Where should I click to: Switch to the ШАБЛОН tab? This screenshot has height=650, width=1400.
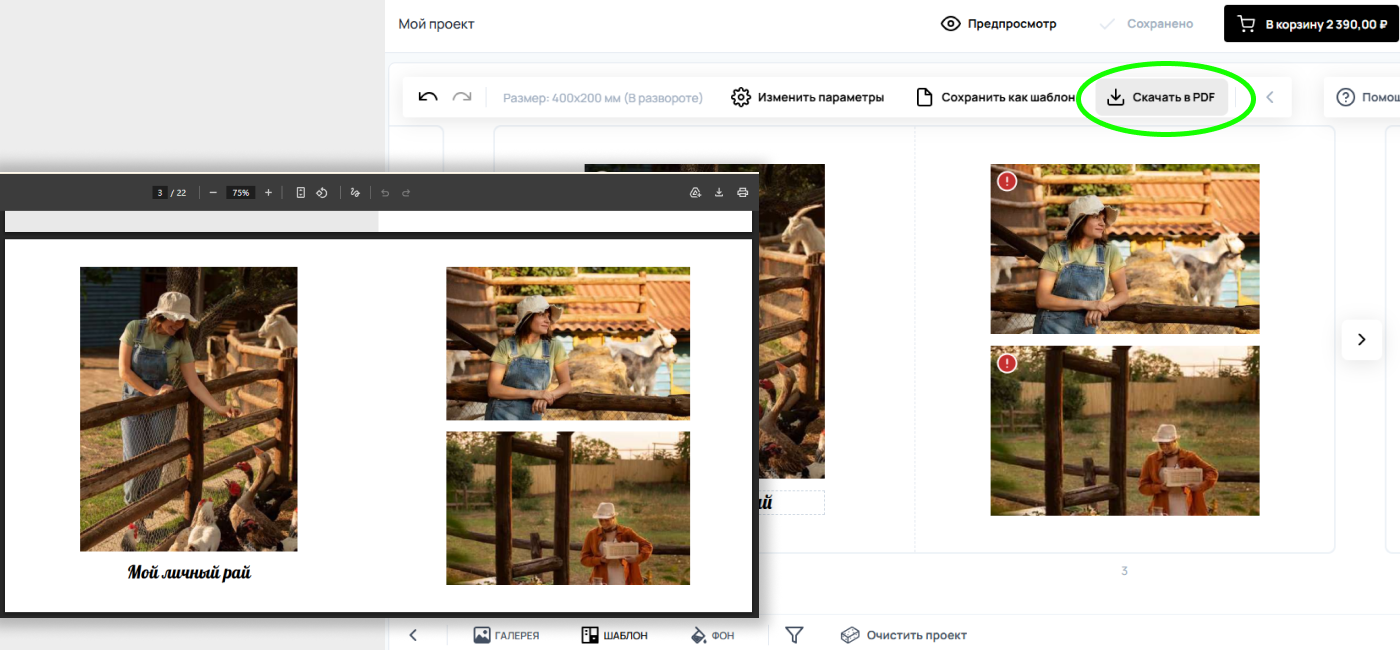tap(614, 635)
